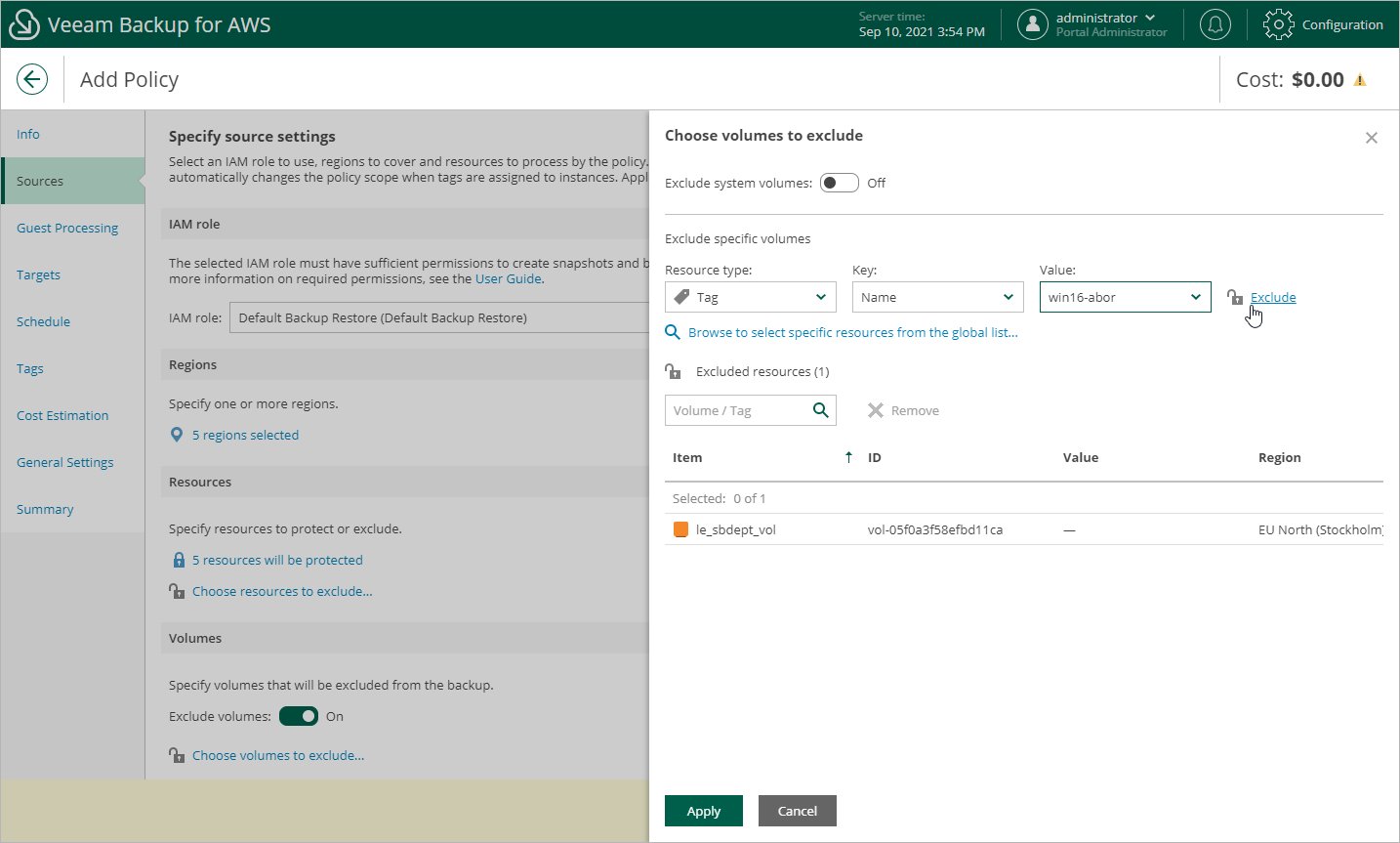Open the User Guide link

pos(509,278)
